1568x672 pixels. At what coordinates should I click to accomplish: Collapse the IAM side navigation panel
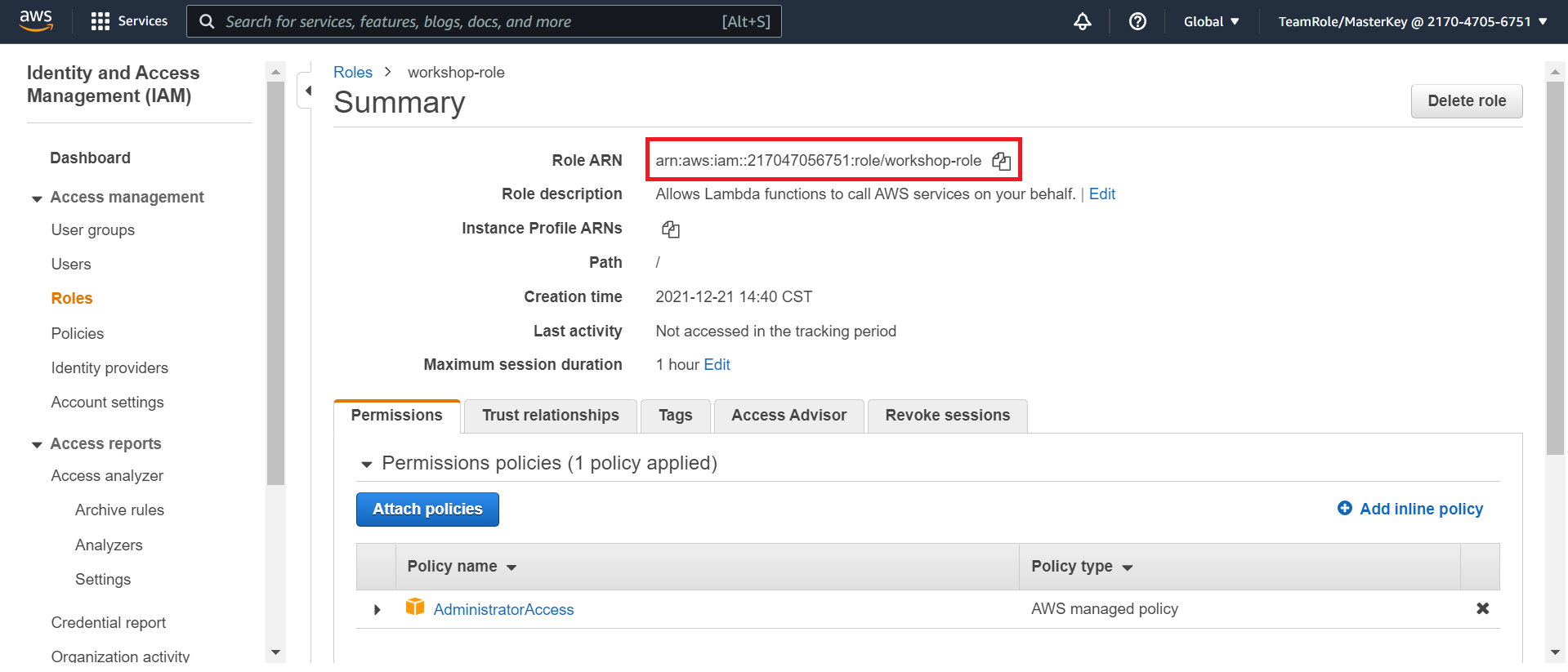pos(308,91)
